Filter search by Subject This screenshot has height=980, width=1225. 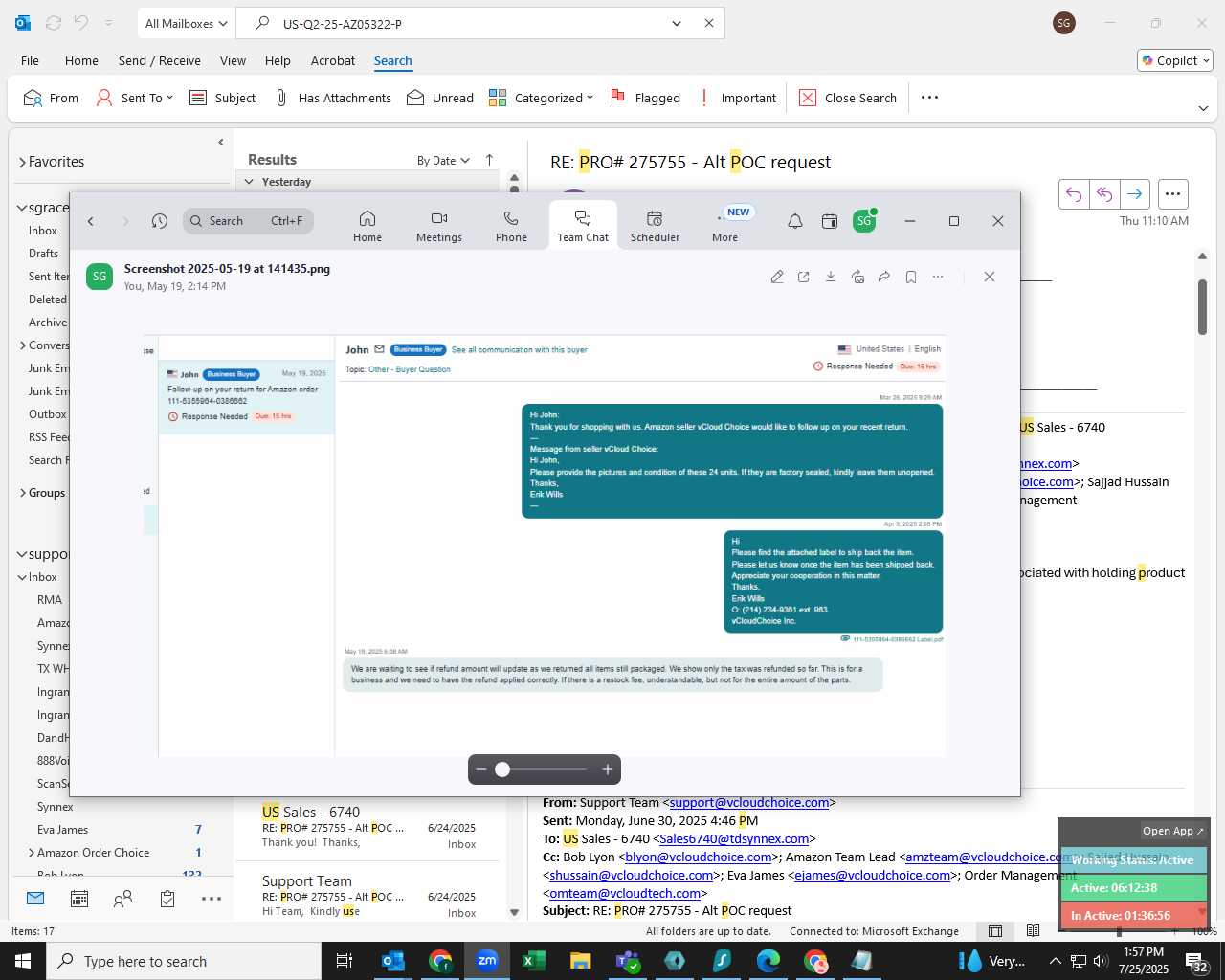[x=223, y=98]
